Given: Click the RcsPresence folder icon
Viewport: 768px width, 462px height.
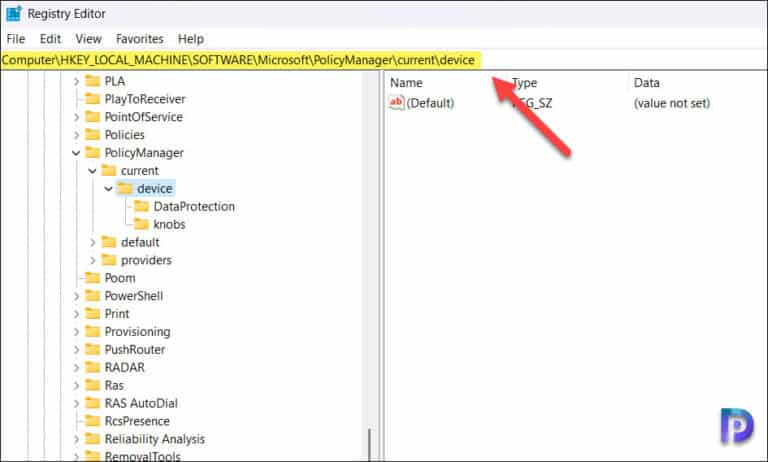Looking at the screenshot, I should 93,421.
